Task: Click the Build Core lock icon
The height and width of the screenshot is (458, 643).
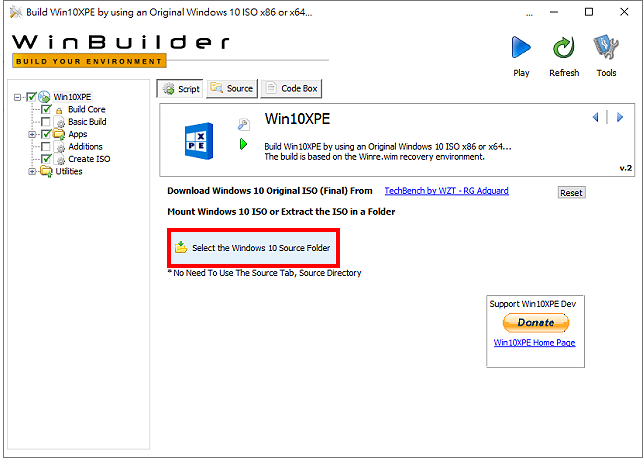Action: point(59,110)
